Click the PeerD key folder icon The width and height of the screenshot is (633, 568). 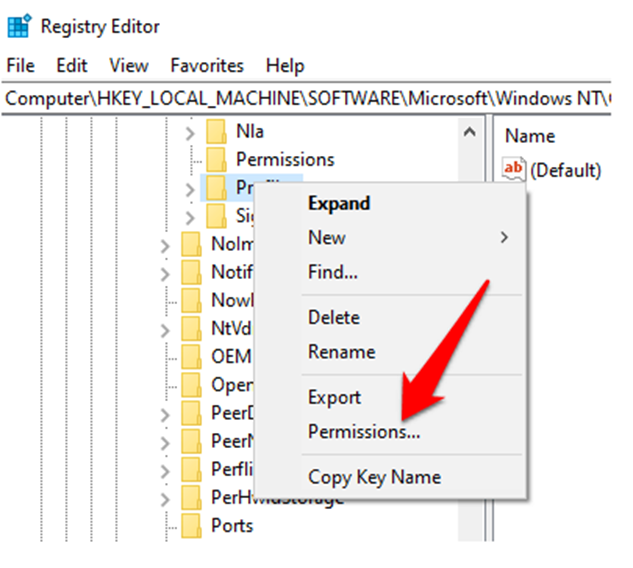(x=191, y=413)
